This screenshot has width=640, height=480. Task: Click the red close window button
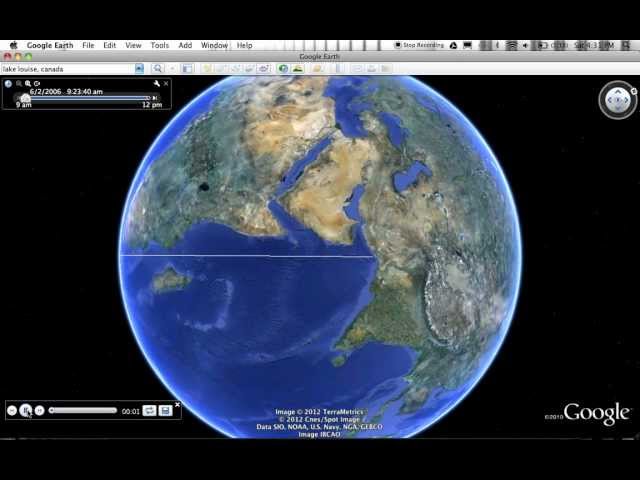[7, 56]
